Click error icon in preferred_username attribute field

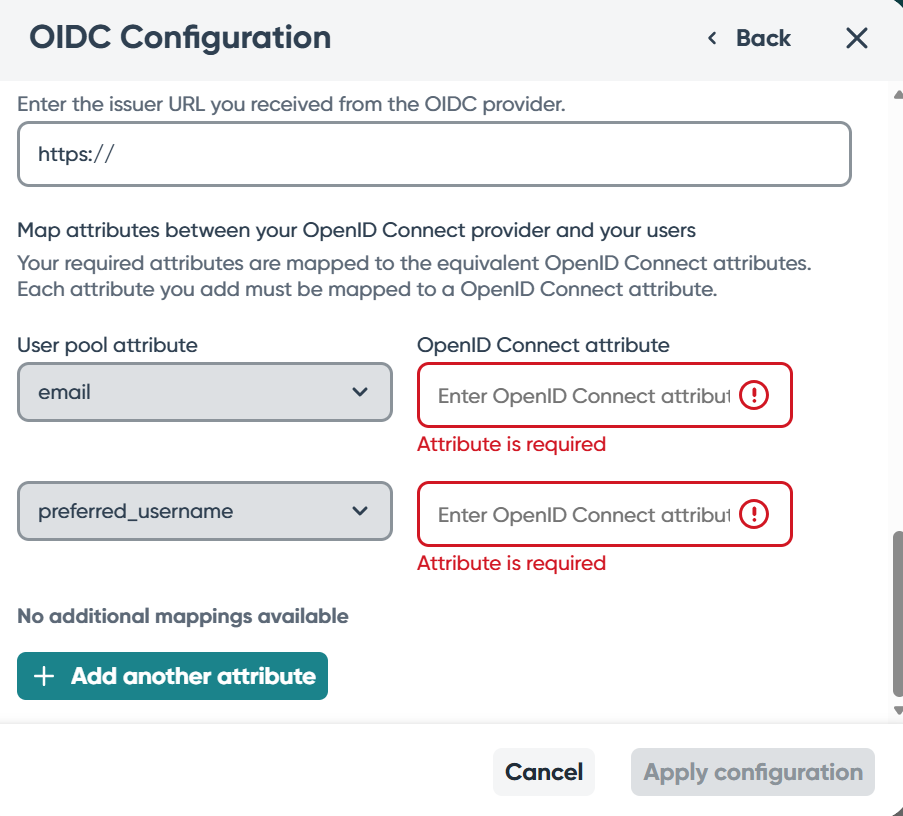[x=754, y=515]
